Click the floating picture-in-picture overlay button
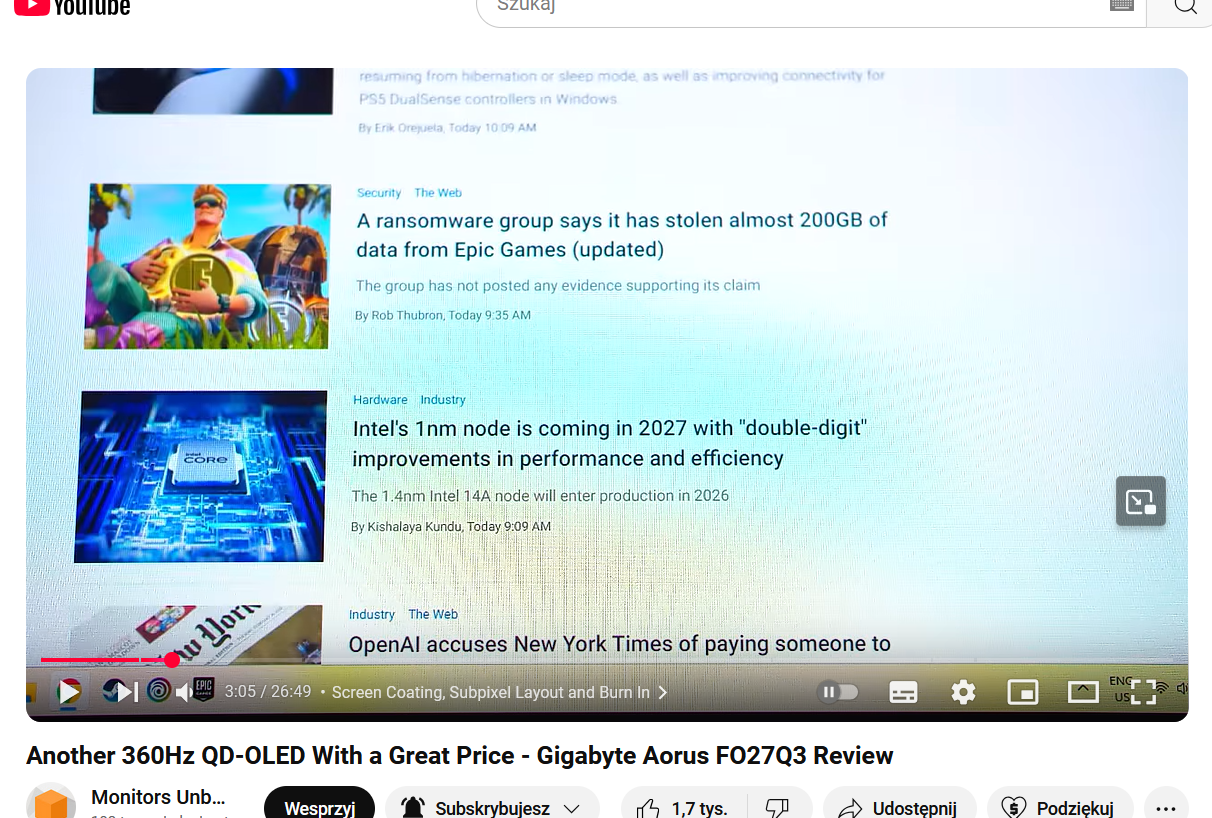The height and width of the screenshot is (818, 1212). (x=1141, y=501)
